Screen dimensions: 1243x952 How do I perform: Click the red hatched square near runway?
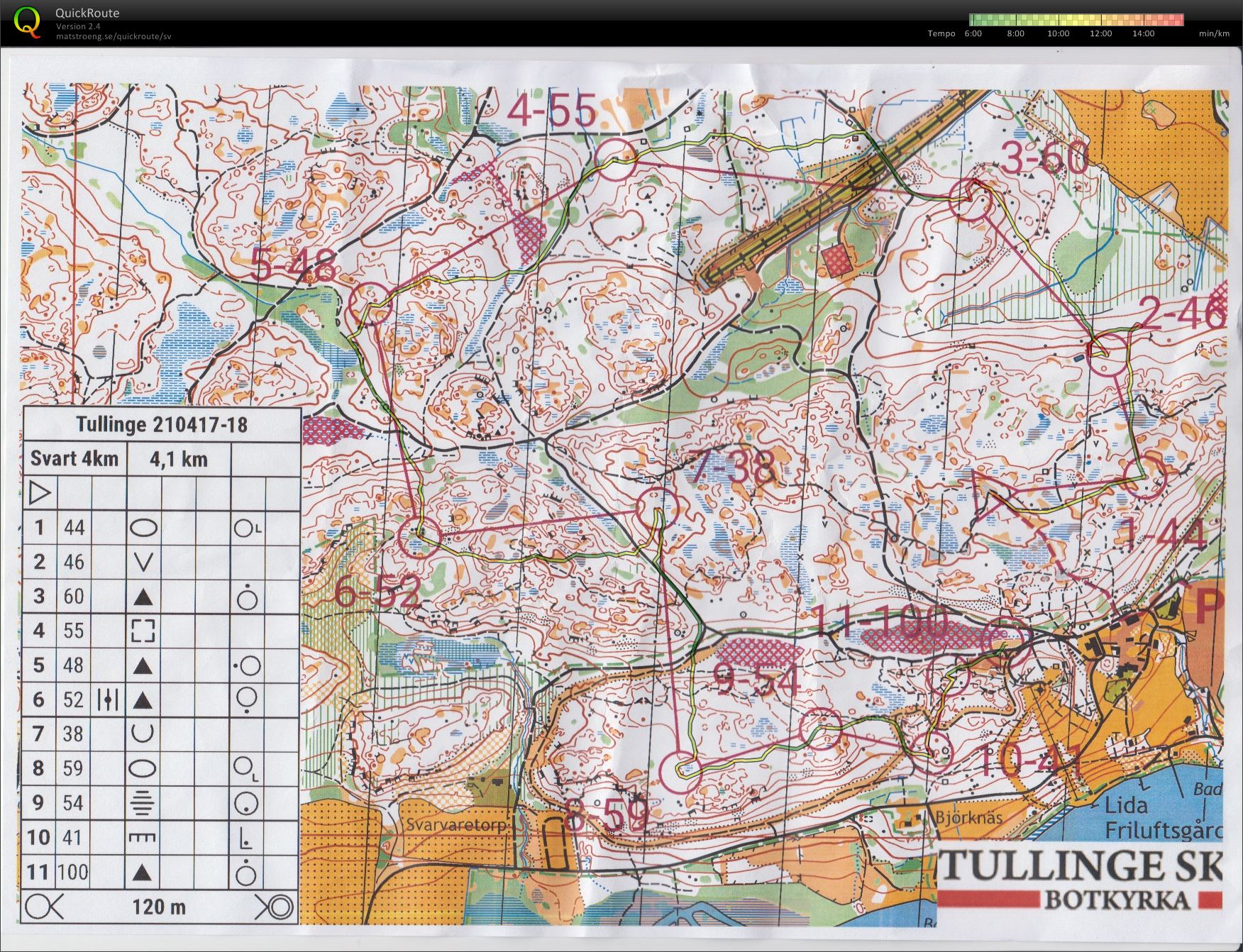click(x=838, y=260)
